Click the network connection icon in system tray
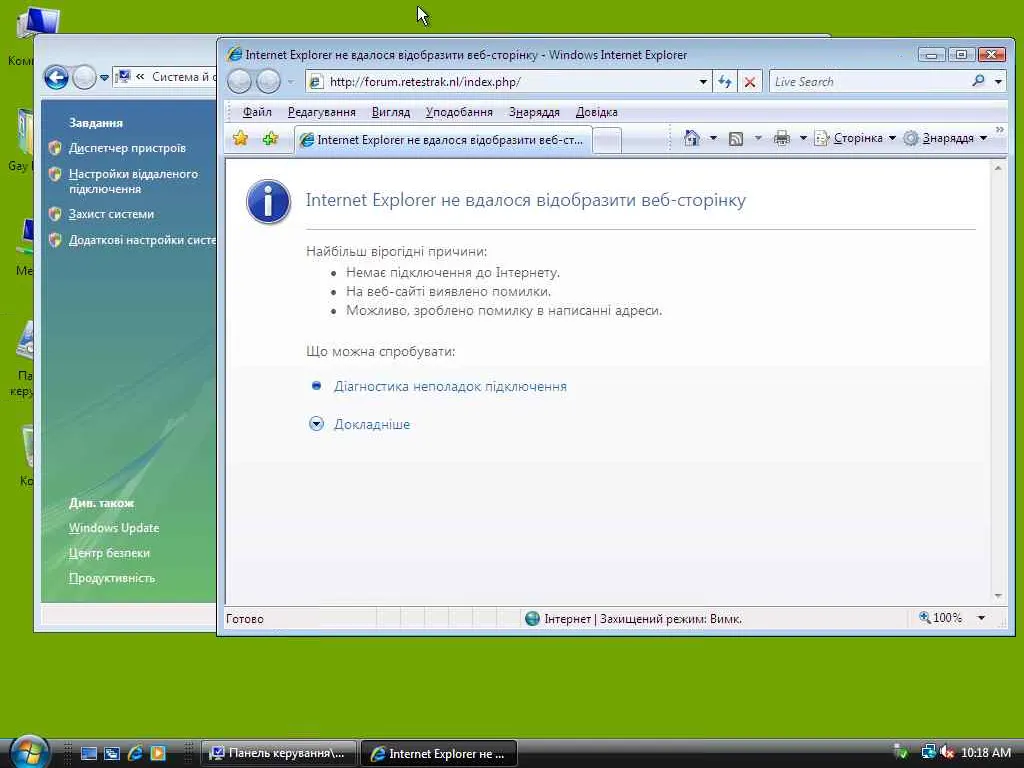Image resolution: width=1024 pixels, height=768 pixels. point(928,752)
